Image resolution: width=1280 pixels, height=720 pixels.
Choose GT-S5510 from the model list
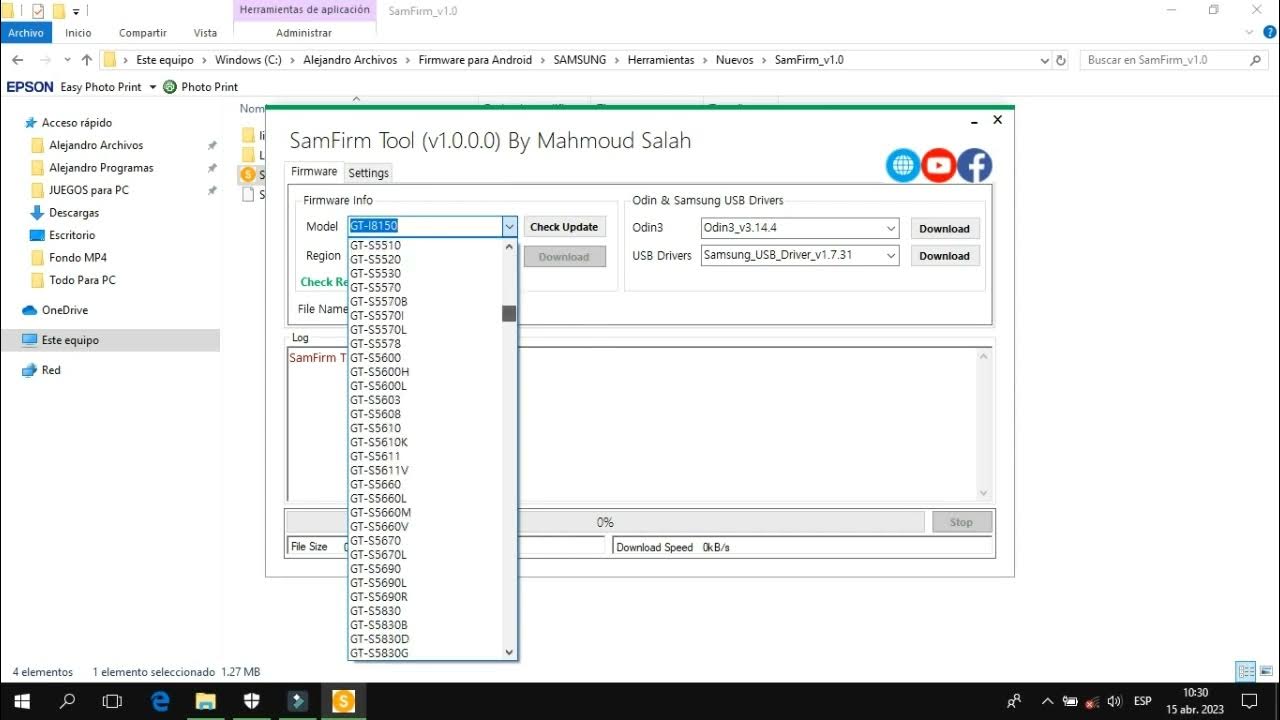coord(425,245)
